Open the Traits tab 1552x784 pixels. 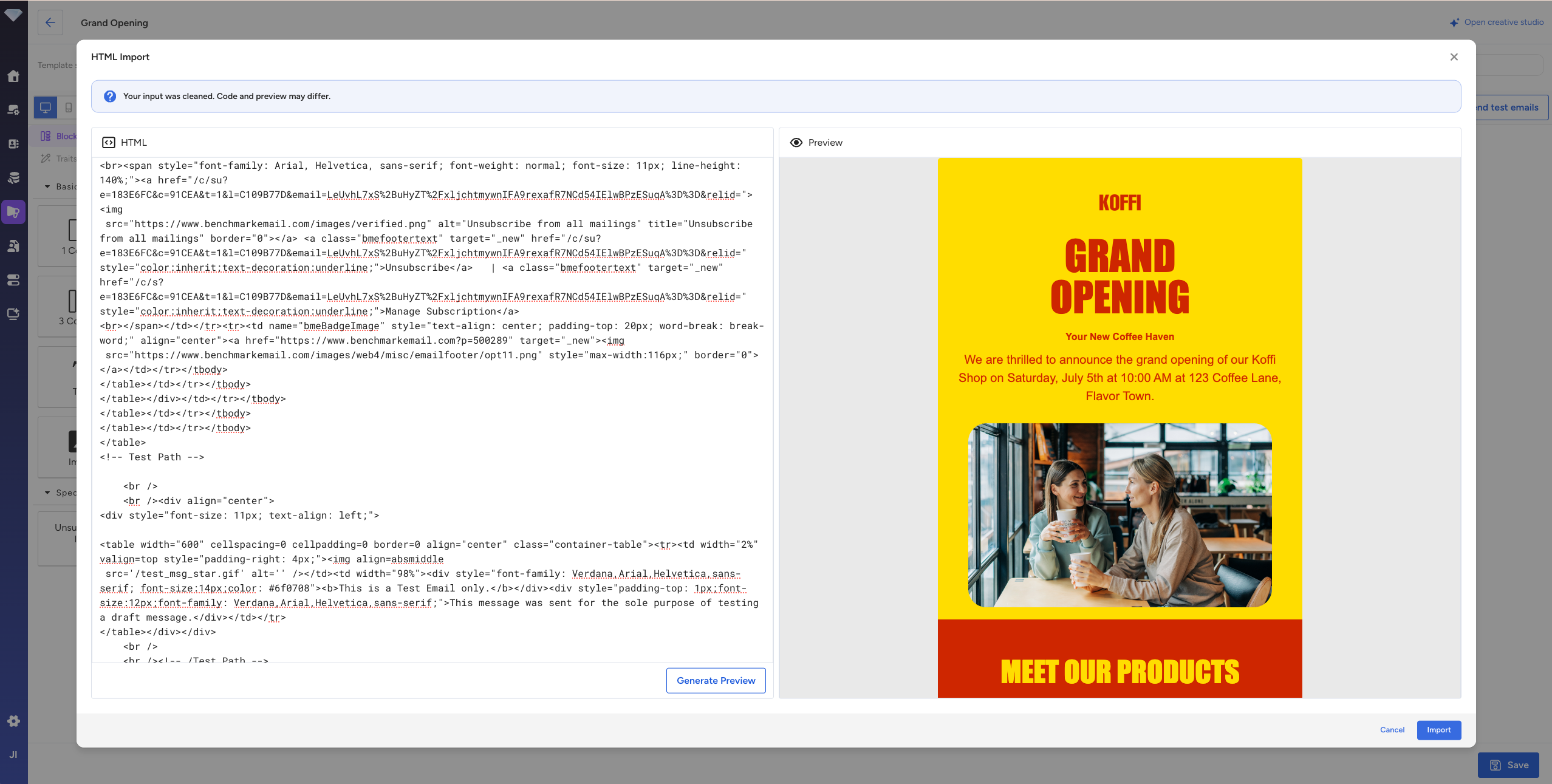click(58, 159)
